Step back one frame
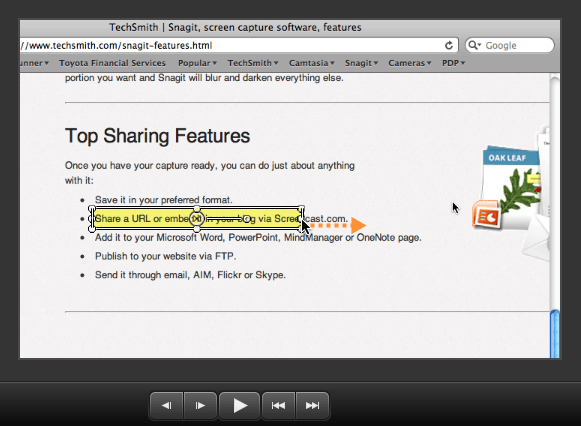Viewport: 581px width, 426px height. tap(167, 406)
